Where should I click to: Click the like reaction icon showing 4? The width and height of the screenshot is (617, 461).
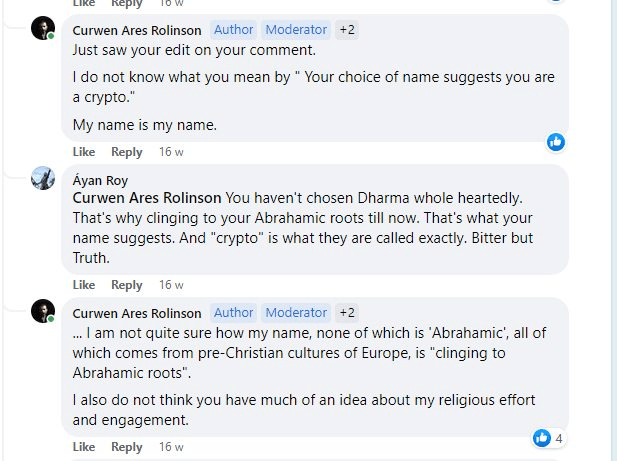pyautogui.click(x=542, y=438)
